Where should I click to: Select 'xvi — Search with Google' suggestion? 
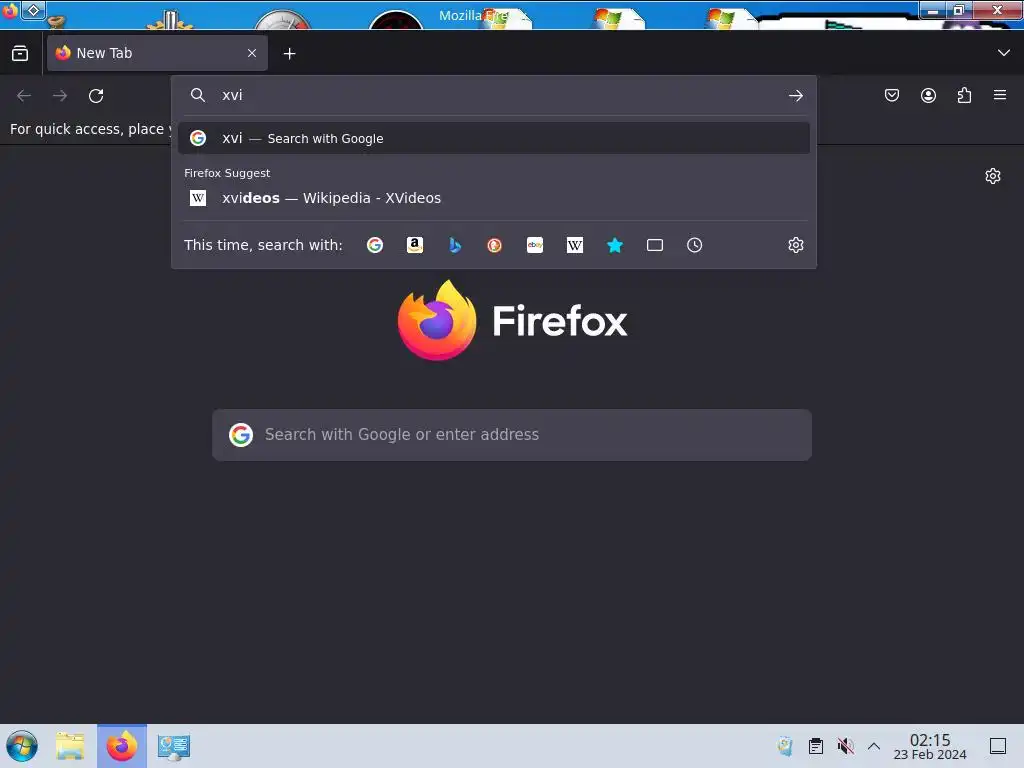[494, 138]
